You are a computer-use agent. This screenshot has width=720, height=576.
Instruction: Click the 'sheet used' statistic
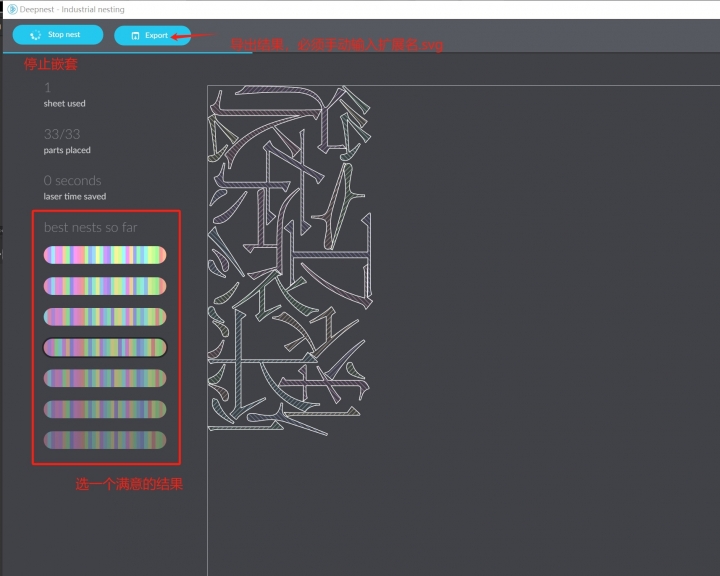(64, 103)
